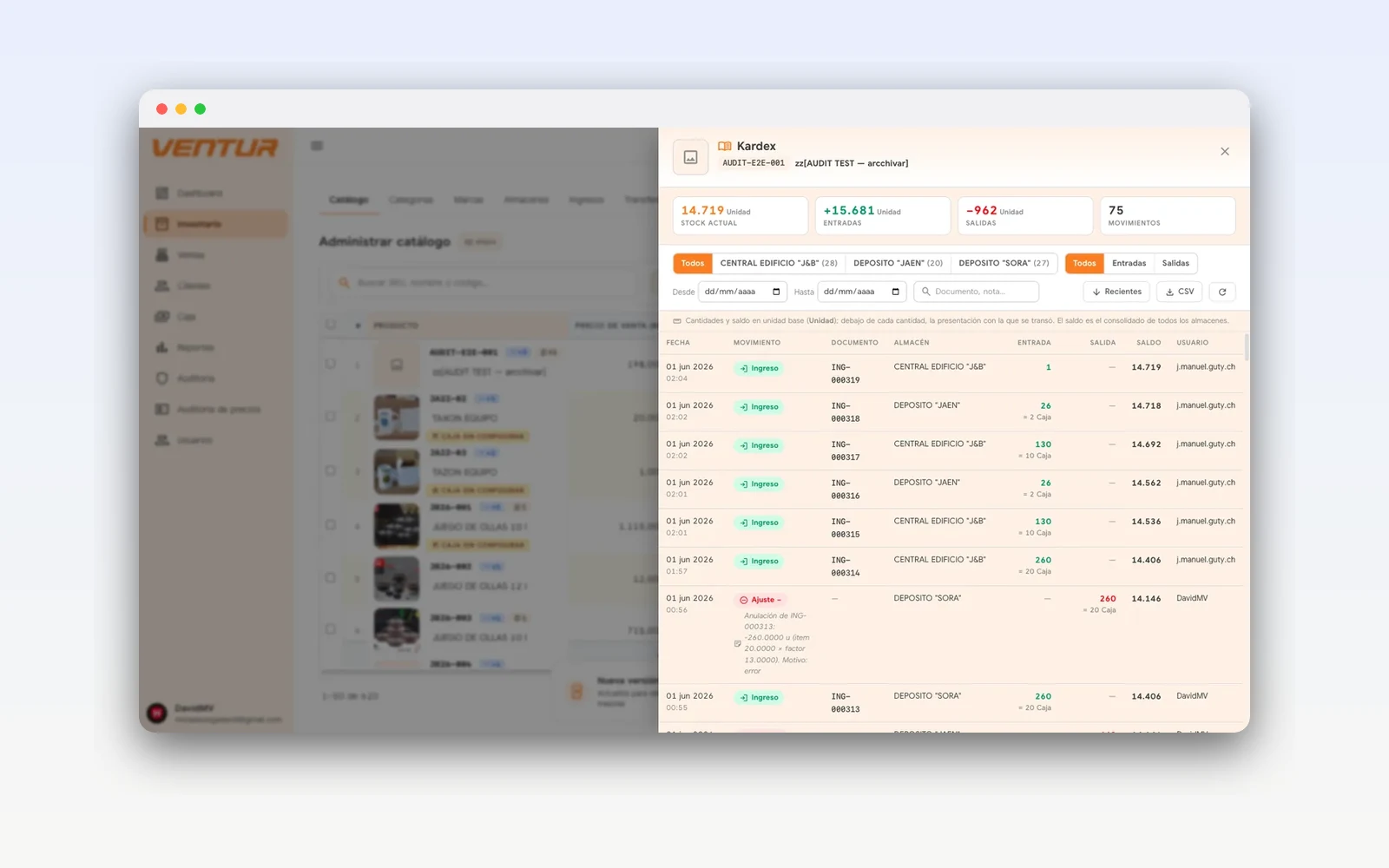Viewport: 1389px width, 868px height.
Task: Click the Movimientos 75 card
Action: [1168, 215]
